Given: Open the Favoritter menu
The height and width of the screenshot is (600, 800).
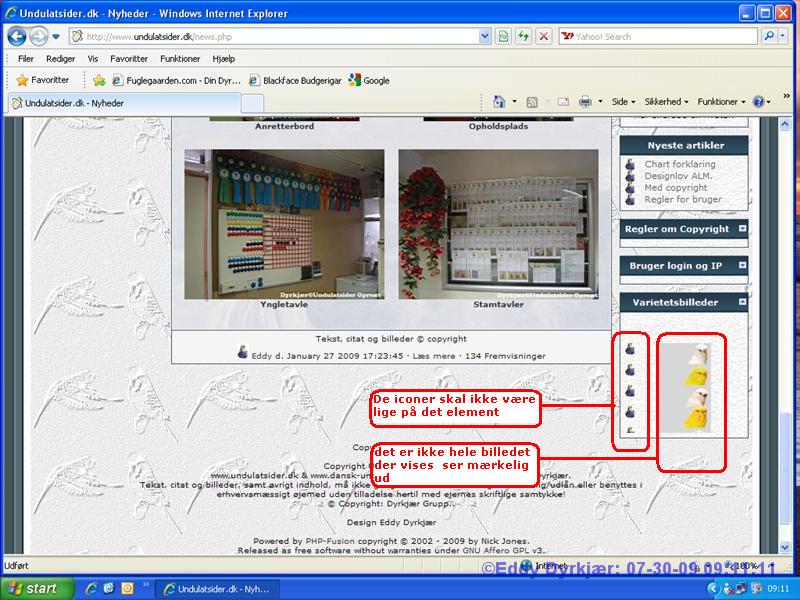Looking at the screenshot, I should tap(129, 59).
